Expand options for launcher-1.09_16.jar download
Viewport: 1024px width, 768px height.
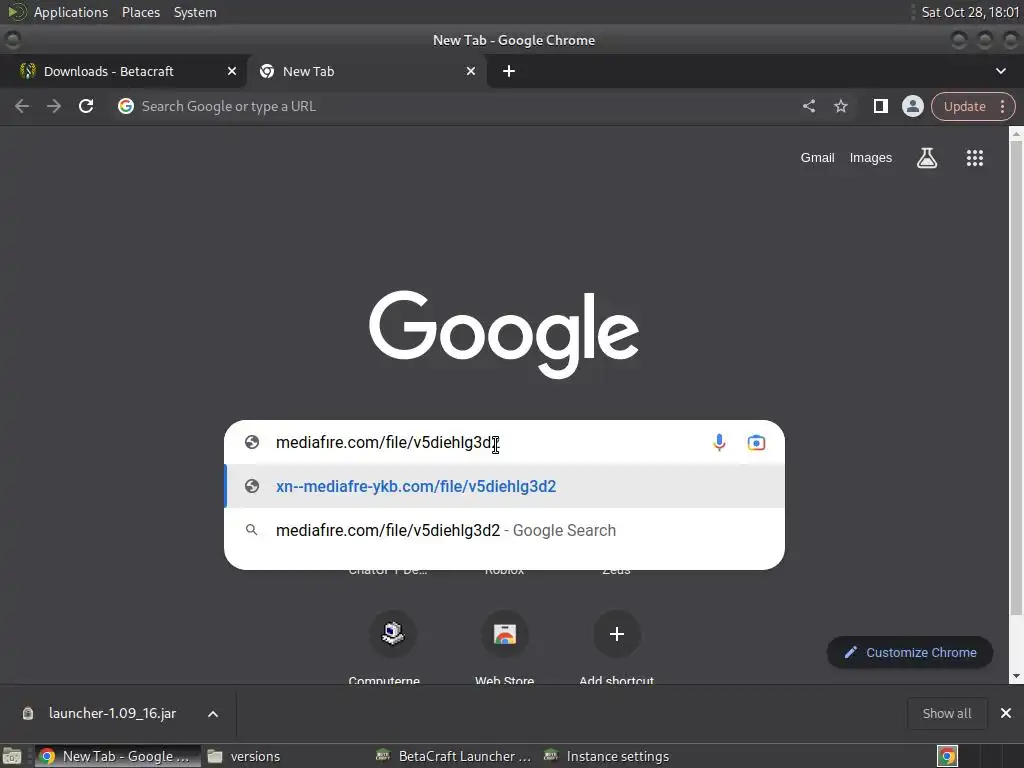click(213, 714)
